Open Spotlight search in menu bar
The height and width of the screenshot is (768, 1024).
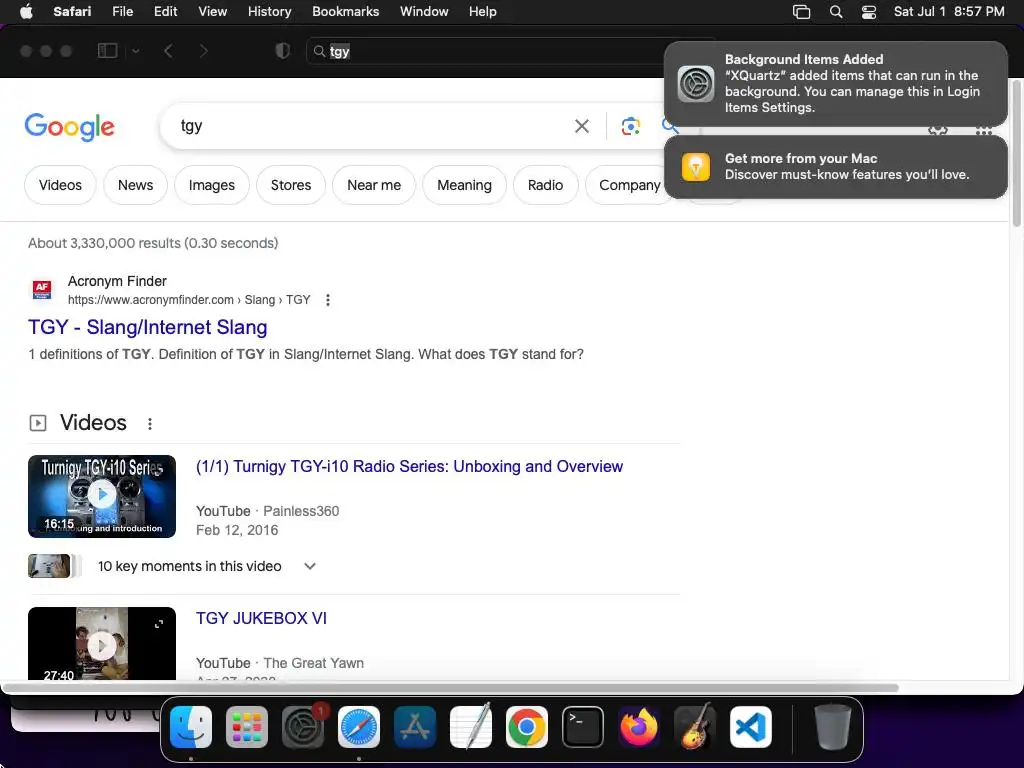836,12
